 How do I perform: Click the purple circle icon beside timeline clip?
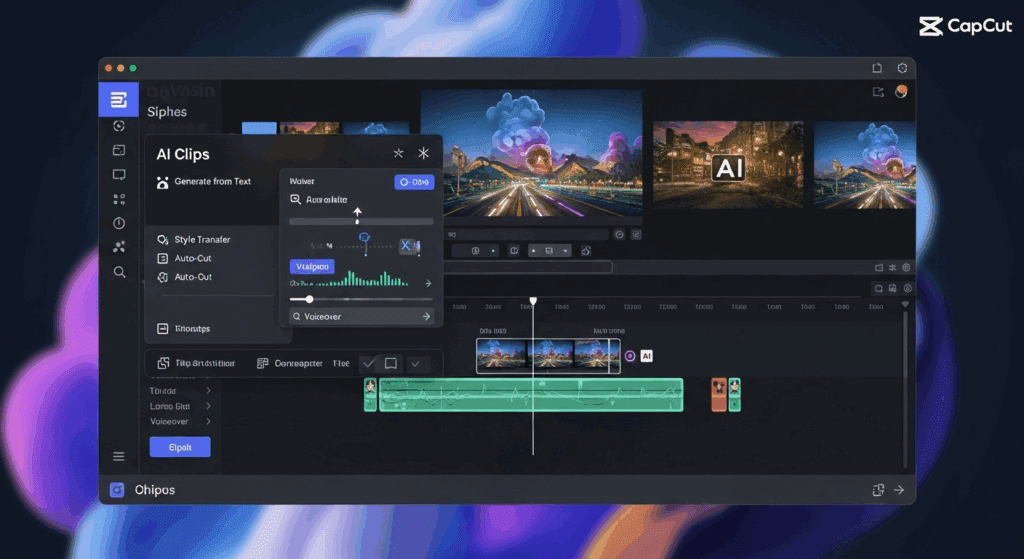[630, 356]
